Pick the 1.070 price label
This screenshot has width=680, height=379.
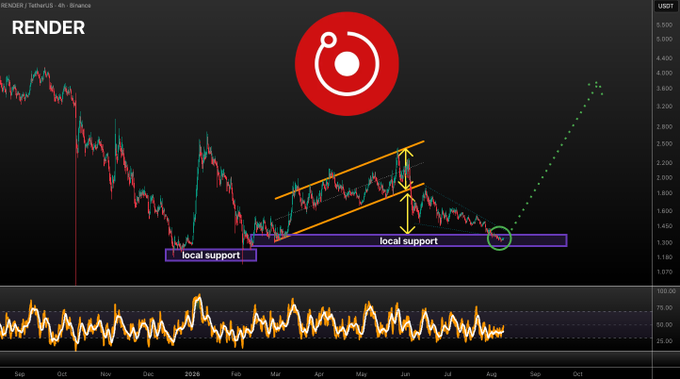coord(664,272)
